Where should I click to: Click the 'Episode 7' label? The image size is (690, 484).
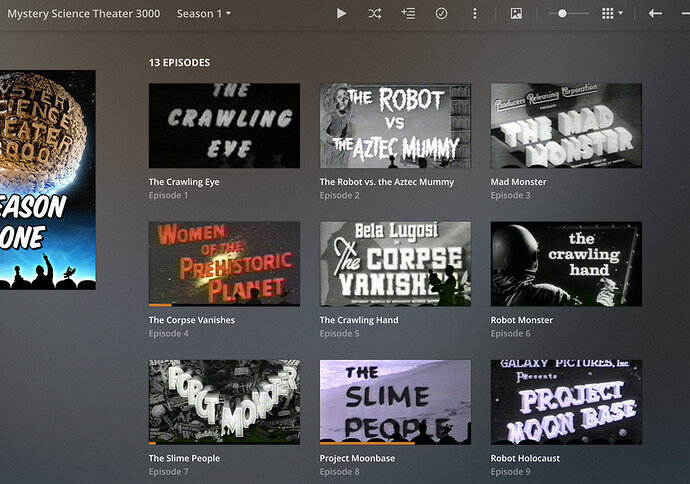click(x=169, y=472)
